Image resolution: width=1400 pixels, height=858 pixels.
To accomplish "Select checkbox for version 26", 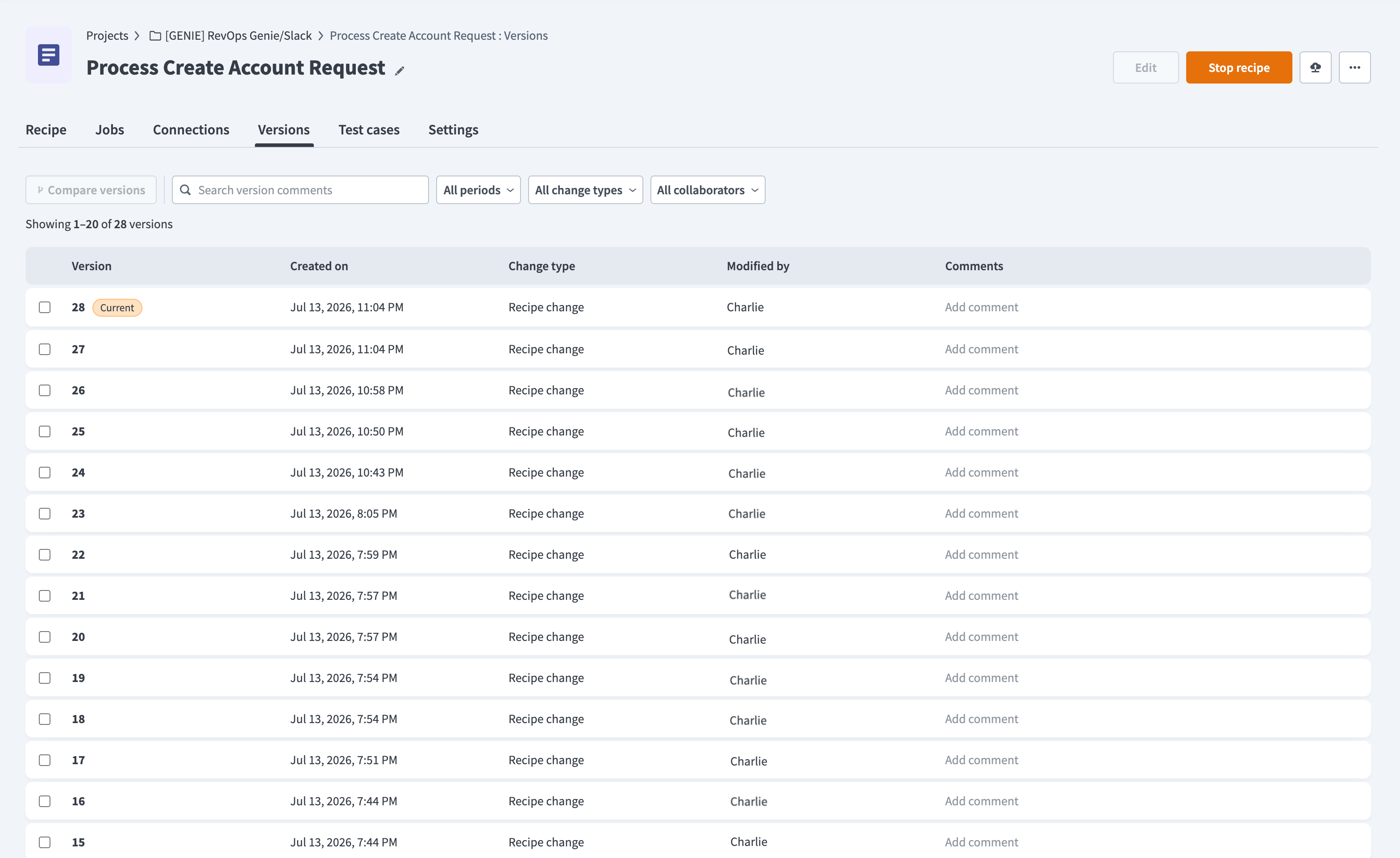I will 44,390.
